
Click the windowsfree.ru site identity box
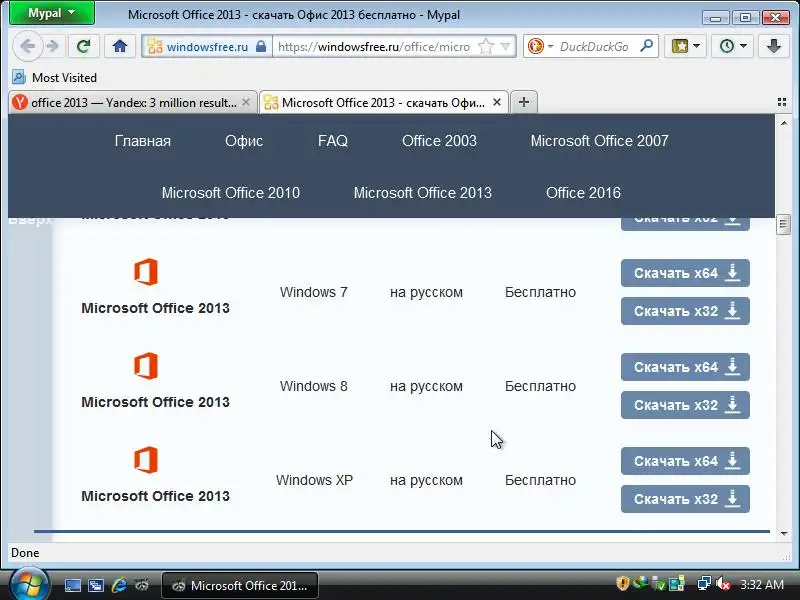pyautogui.click(x=206, y=46)
